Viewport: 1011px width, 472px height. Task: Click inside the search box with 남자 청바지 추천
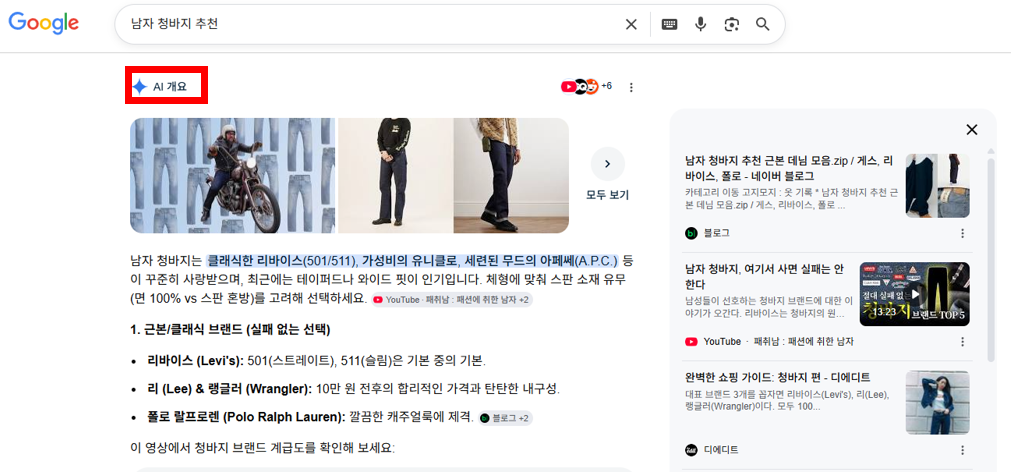(x=368, y=25)
